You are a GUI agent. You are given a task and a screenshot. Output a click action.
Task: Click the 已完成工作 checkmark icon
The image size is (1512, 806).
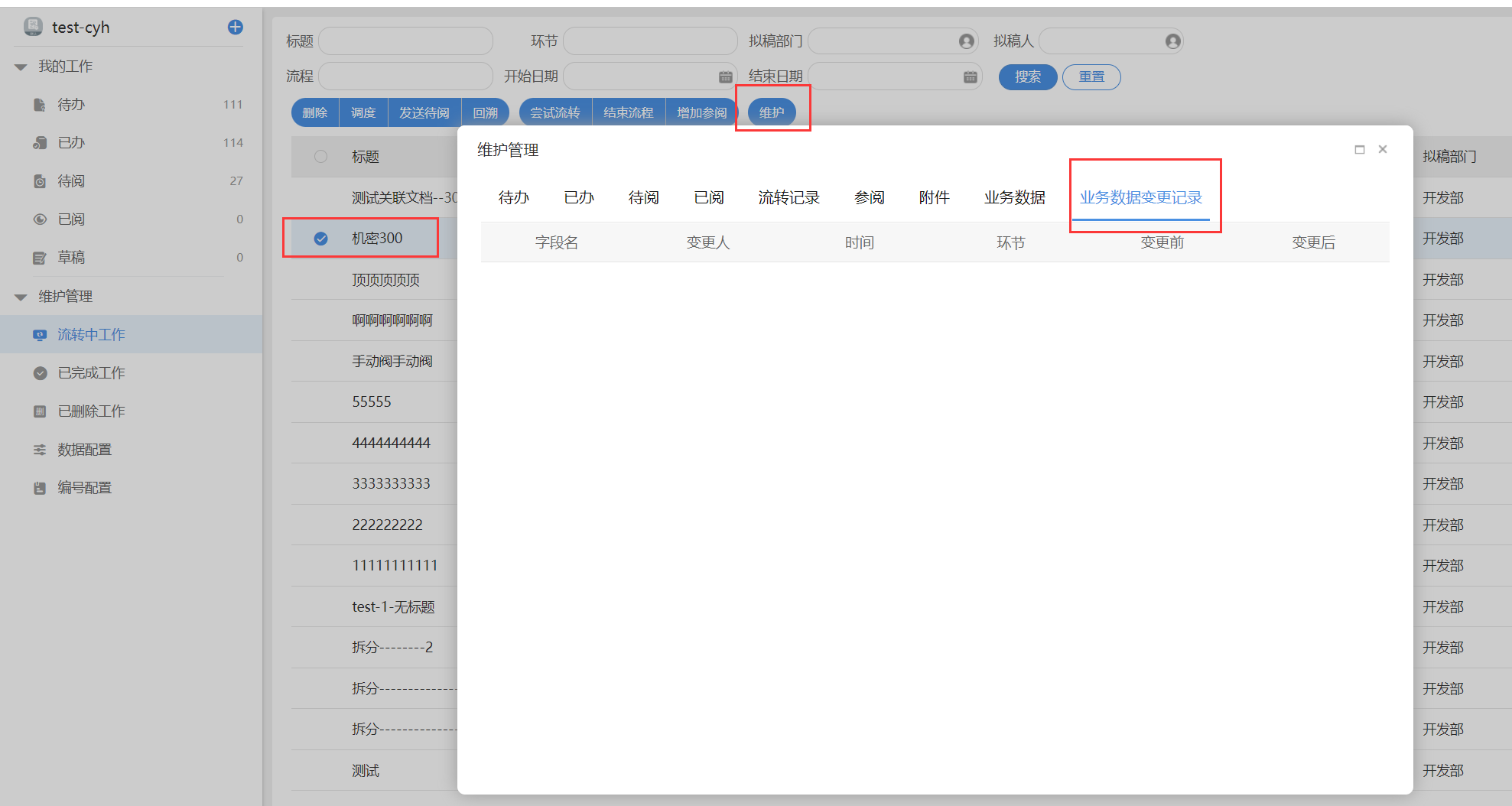pos(40,373)
